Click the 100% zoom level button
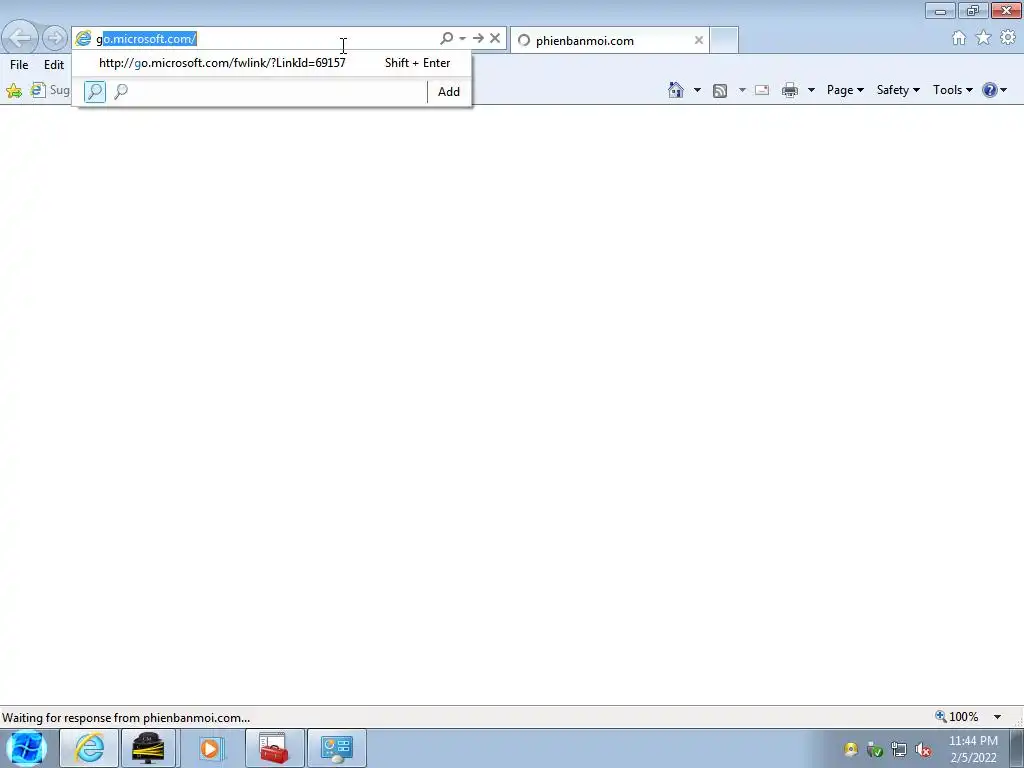 [x=957, y=717]
